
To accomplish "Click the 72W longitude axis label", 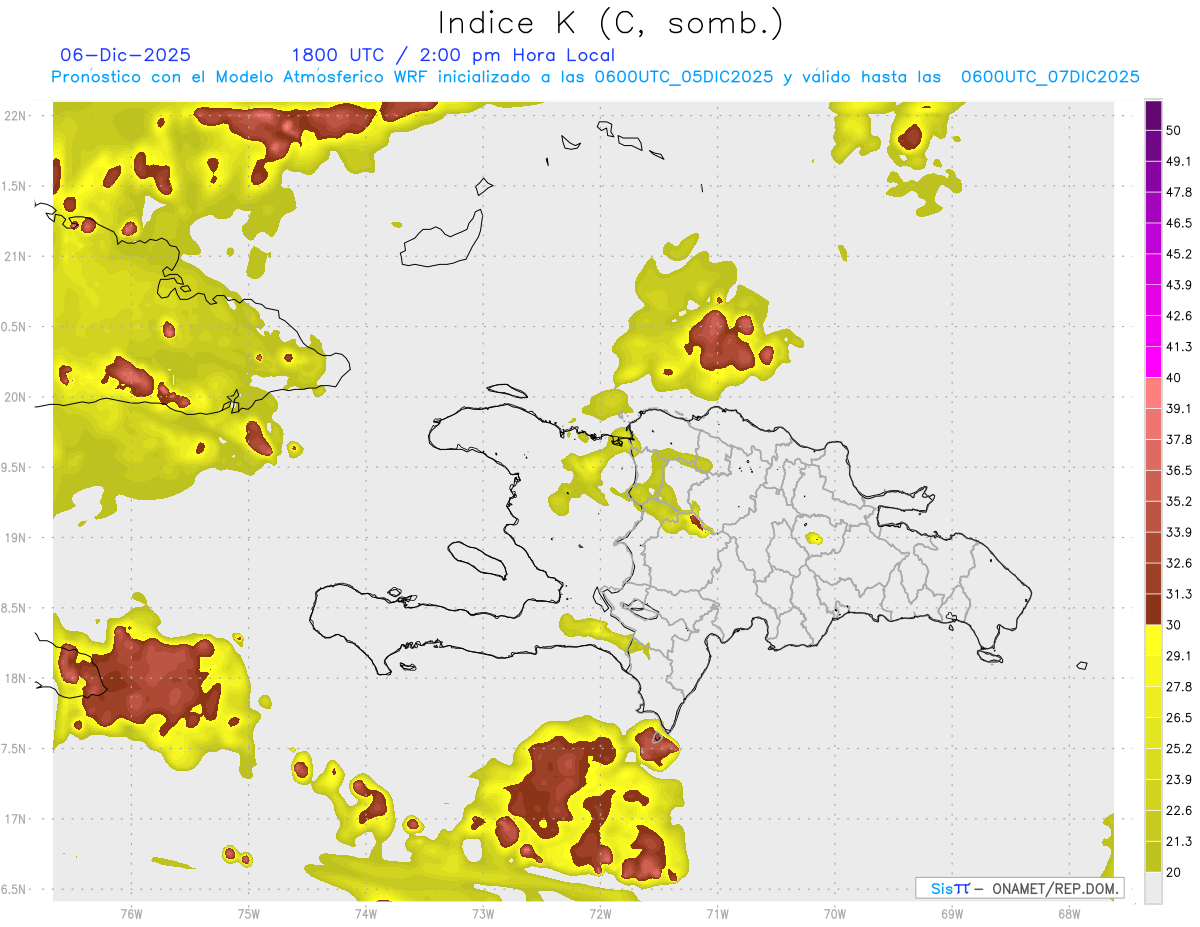I will pyautogui.click(x=600, y=913).
